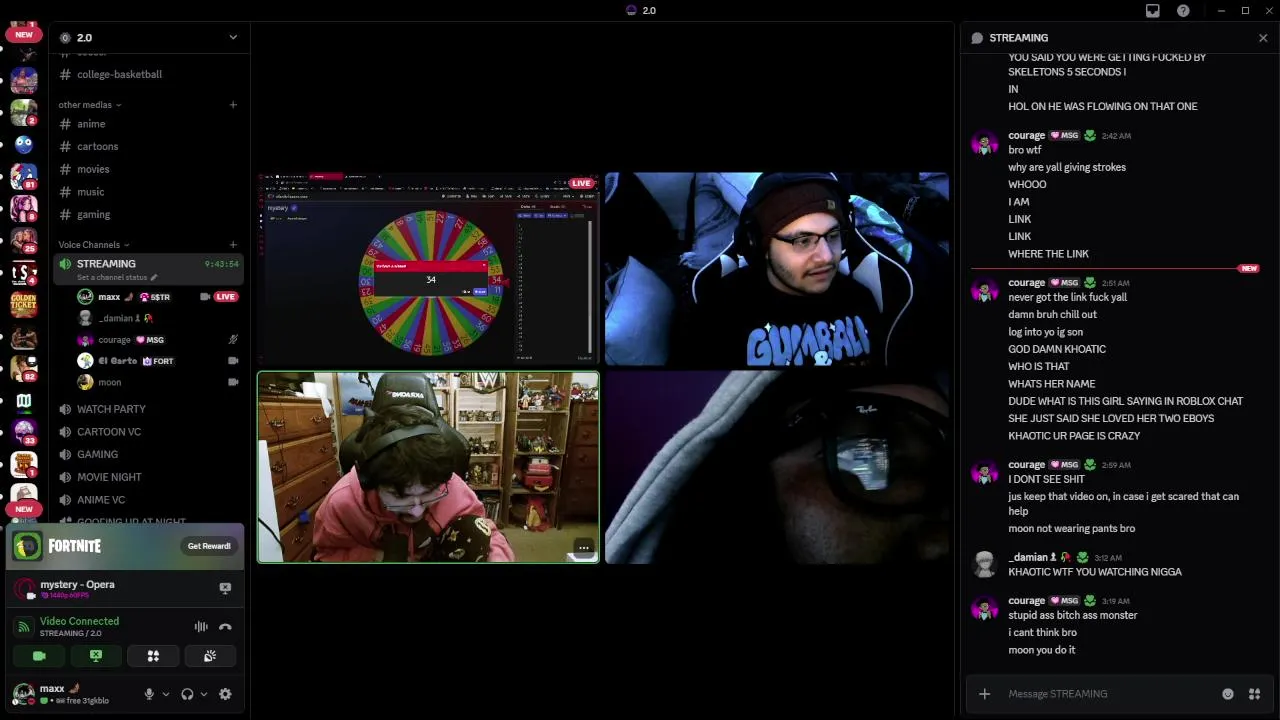The image size is (1280, 720).
Task: Open the Help question mark icon
Action: [x=1184, y=11]
